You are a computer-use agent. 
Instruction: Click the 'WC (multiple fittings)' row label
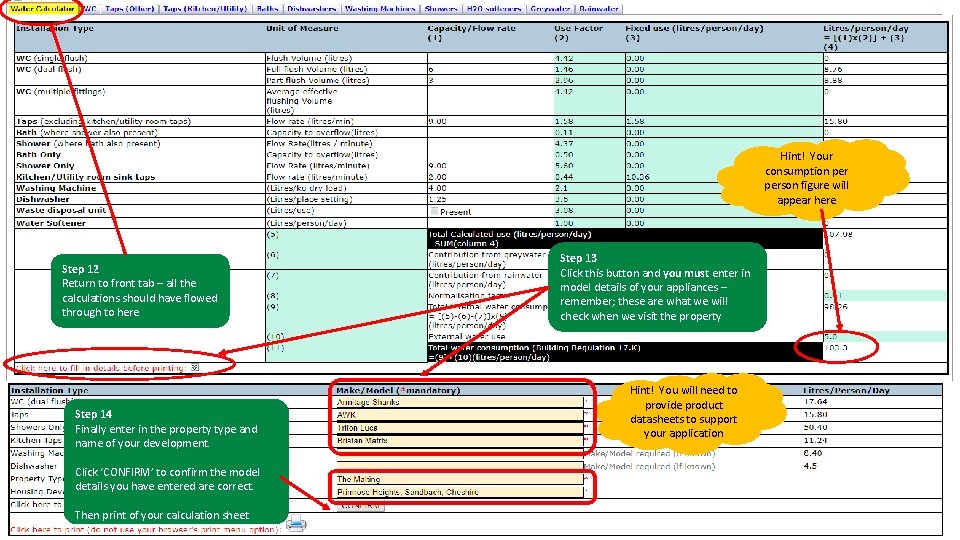tap(61, 92)
